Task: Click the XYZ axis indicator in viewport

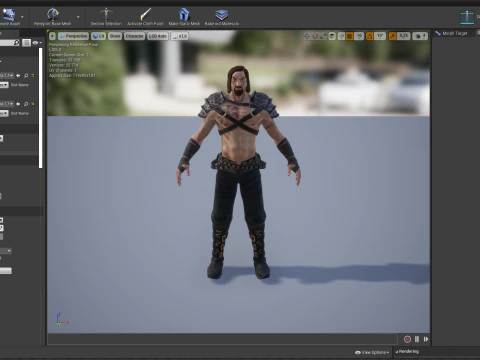Action: click(62, 319)
